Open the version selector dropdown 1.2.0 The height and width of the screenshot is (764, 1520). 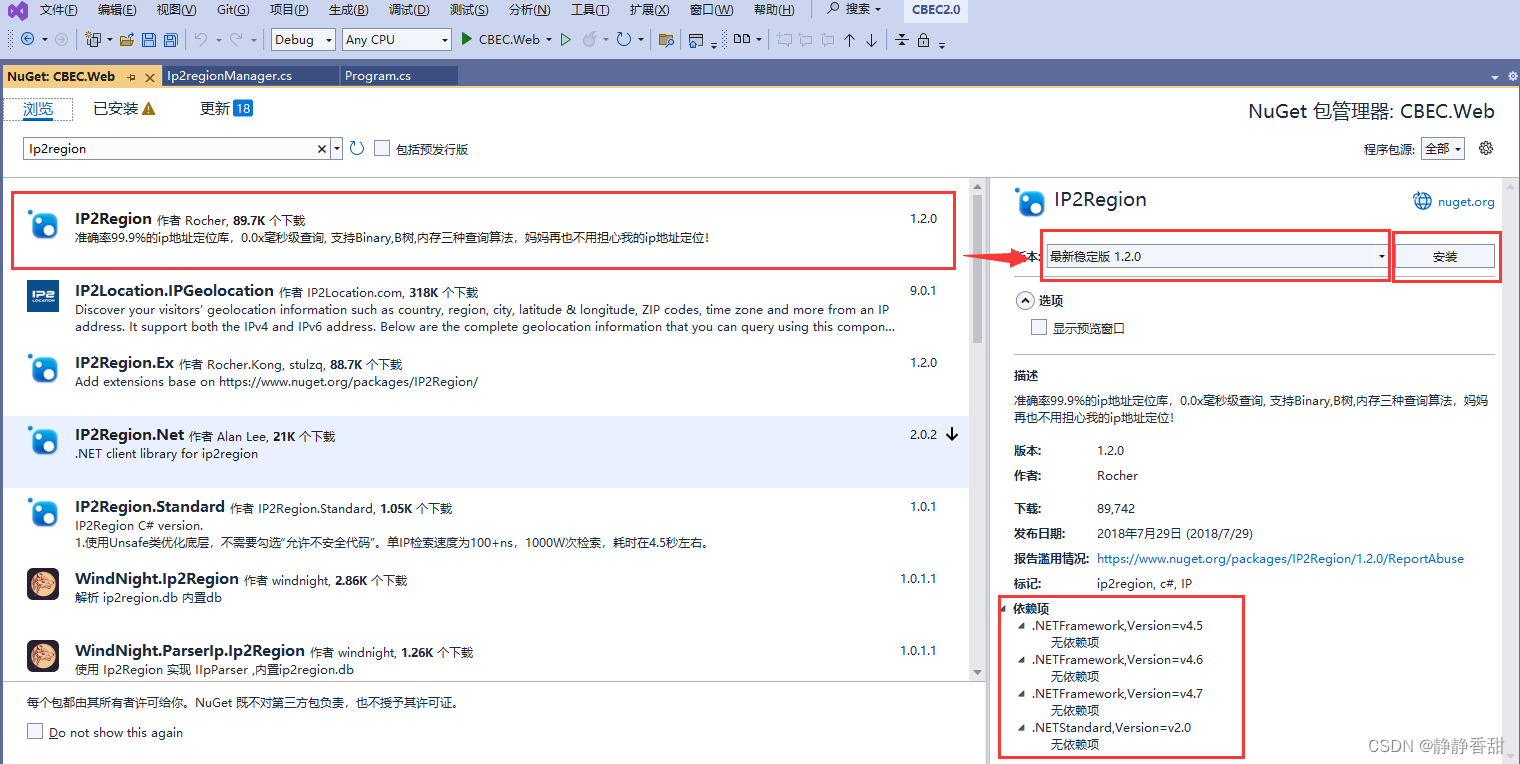(1217, 256)
